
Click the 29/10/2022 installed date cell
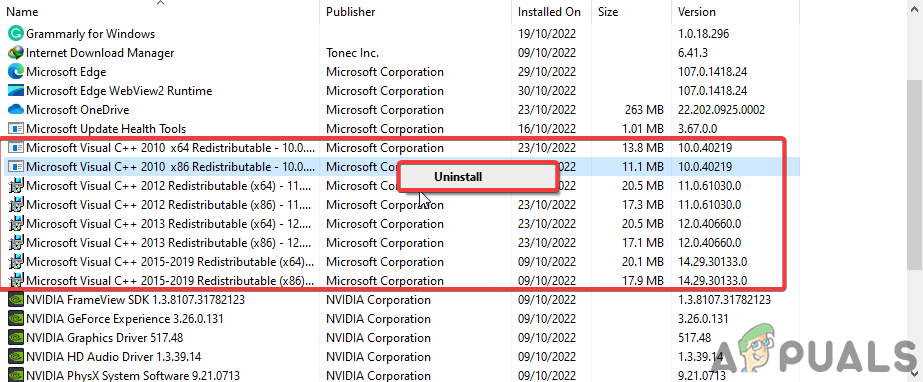pos(547,72)
